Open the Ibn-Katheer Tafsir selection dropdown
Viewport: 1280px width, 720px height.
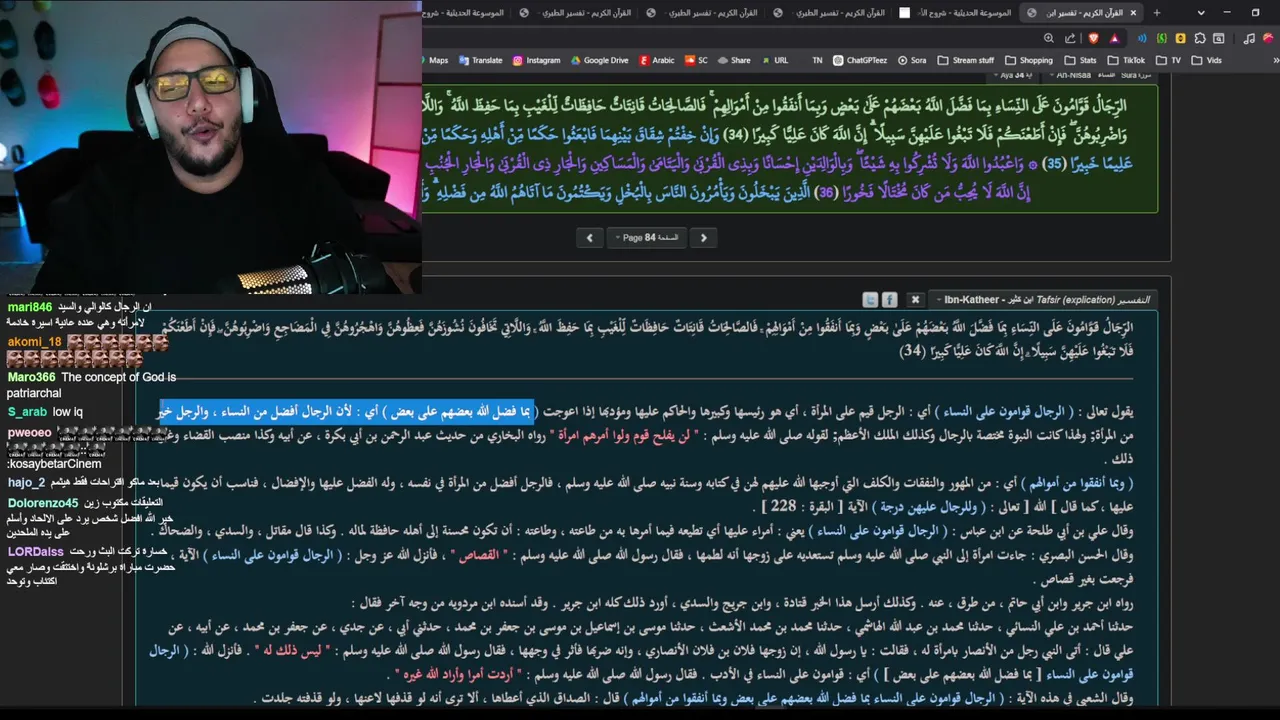click(1045, 299)
